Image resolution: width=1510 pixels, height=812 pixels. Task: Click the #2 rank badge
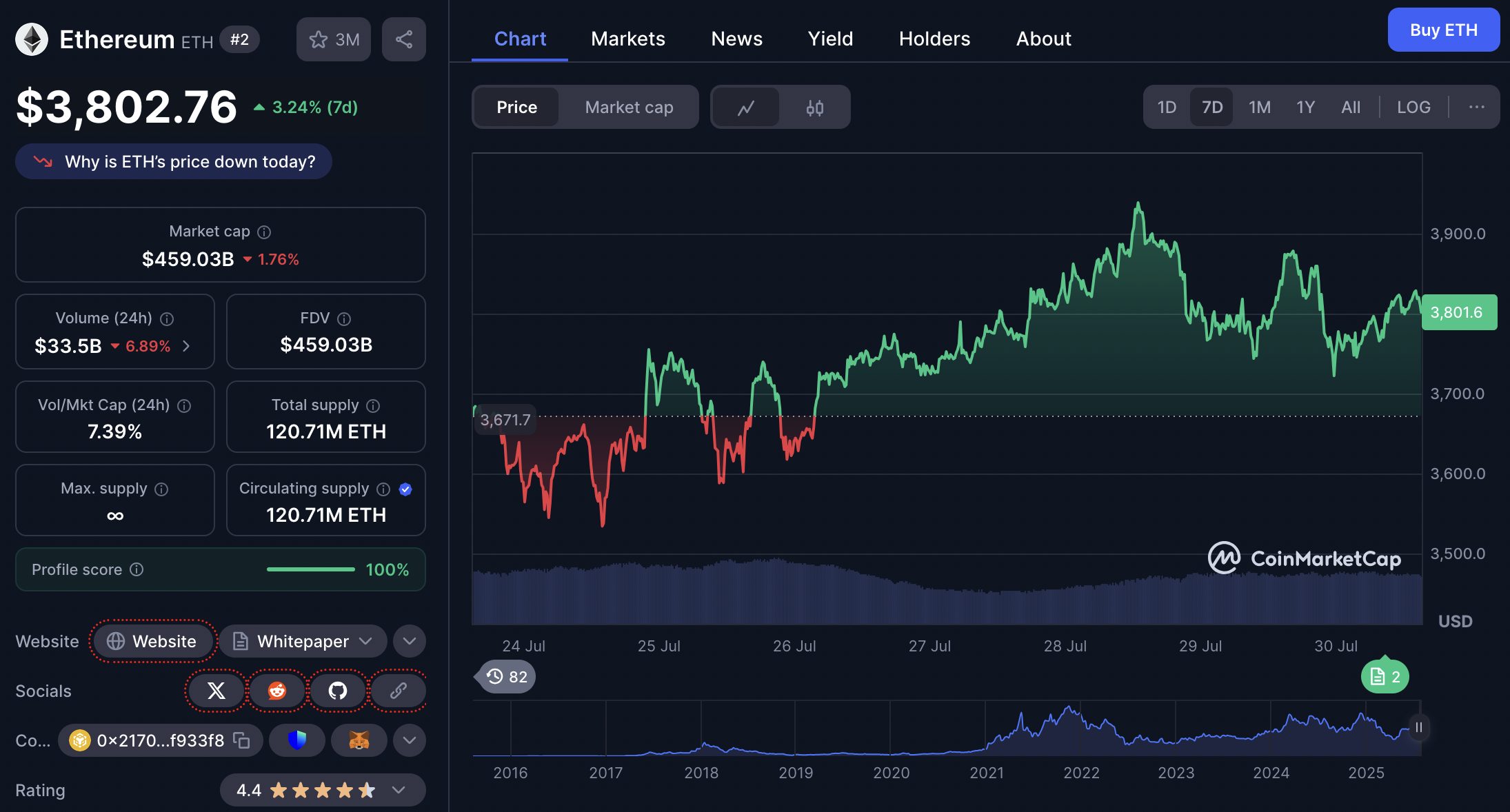click(x=239, y=39)
